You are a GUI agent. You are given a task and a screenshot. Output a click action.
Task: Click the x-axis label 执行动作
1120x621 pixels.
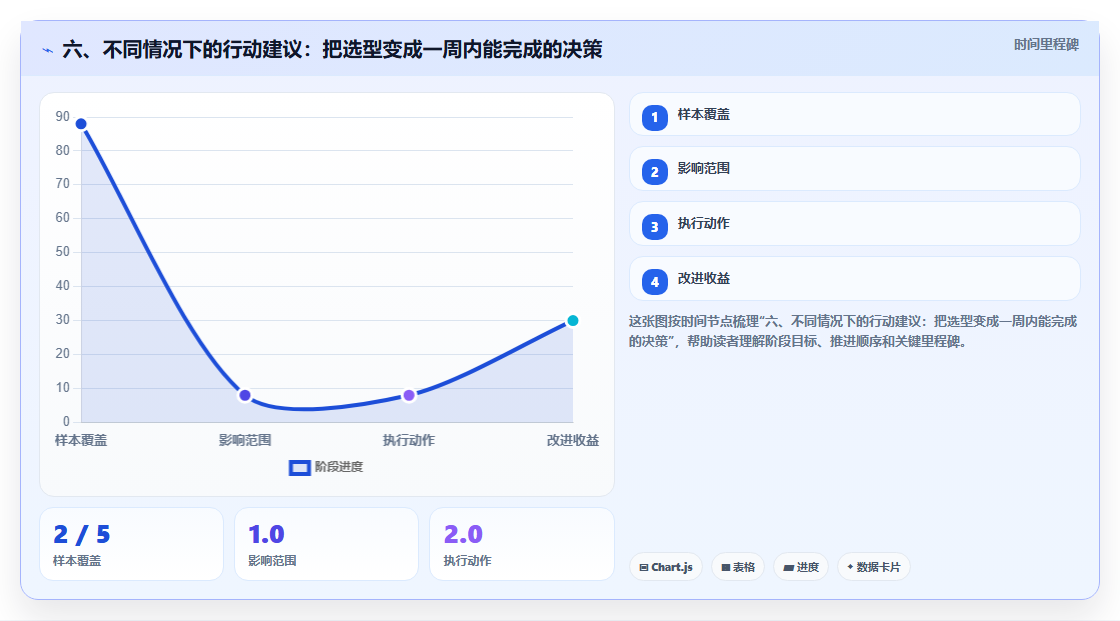pos(409,440)
